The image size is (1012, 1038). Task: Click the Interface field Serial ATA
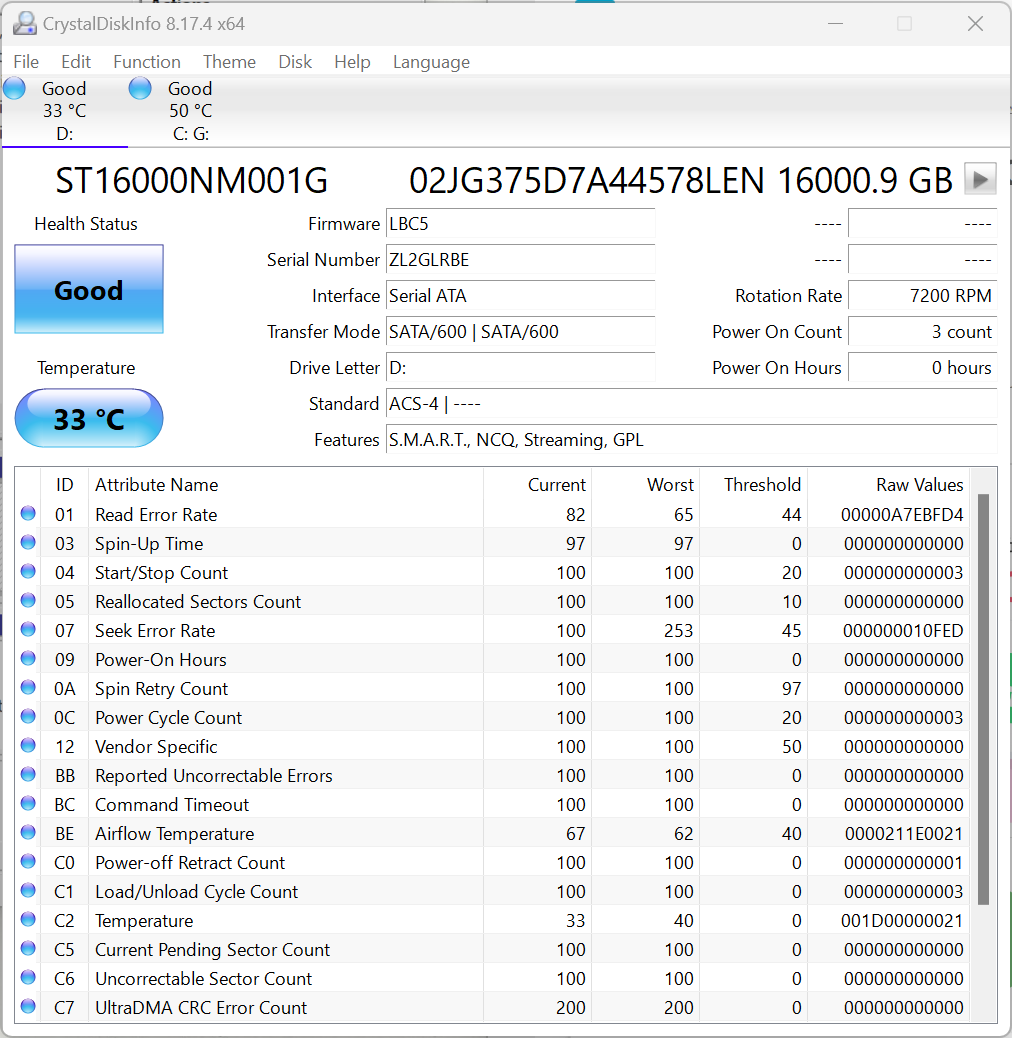coord(520,295)
